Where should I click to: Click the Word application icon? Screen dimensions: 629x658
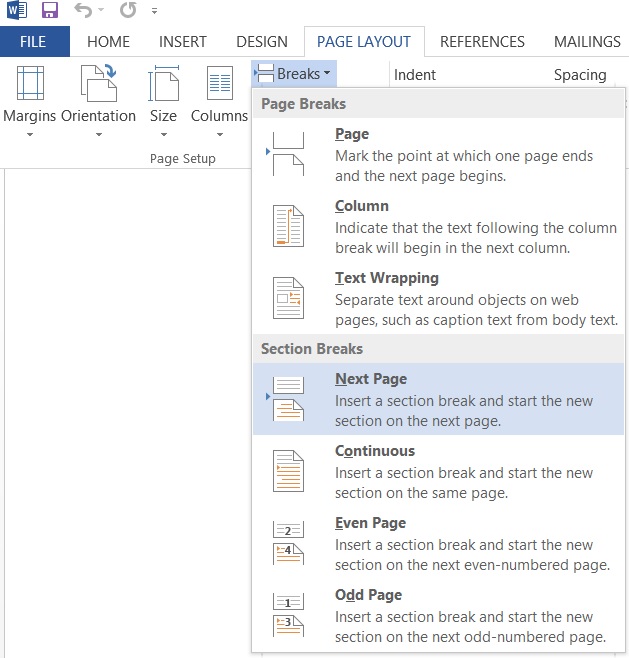tap(17, 10)
